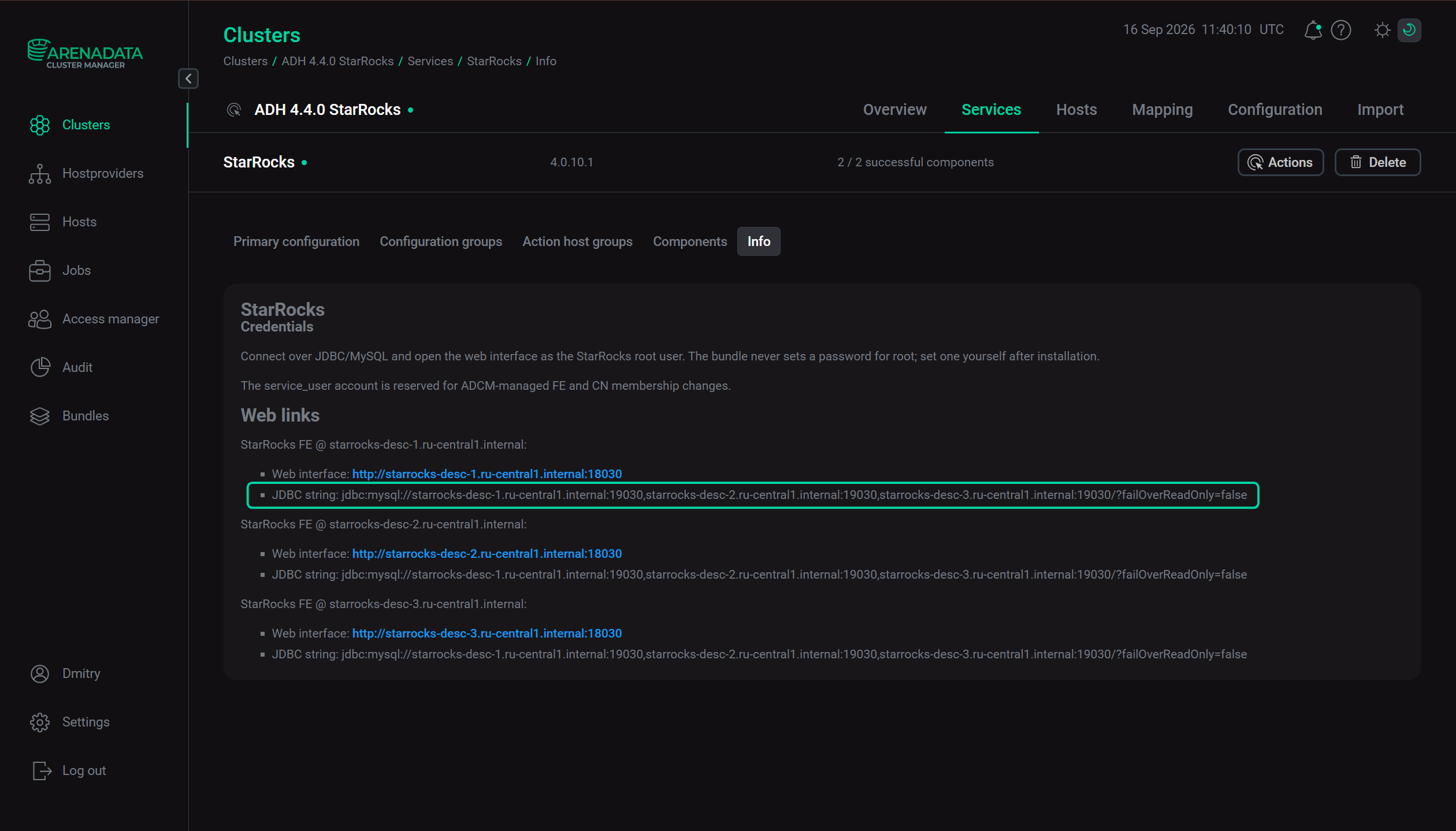Switch to the Overview tab
The image size is (1456, 831).
pos(894,110)
